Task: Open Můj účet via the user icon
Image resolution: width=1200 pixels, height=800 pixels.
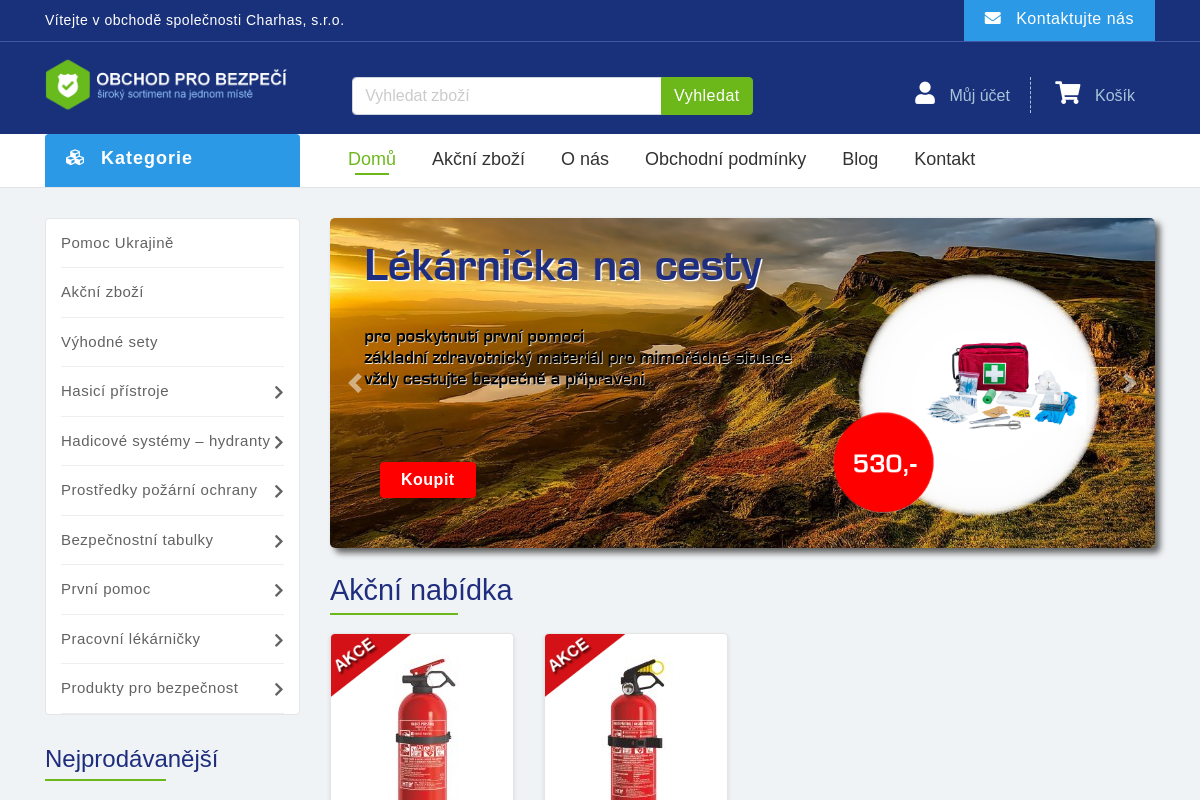Action: pyautogui.click(x=923, y=93)
